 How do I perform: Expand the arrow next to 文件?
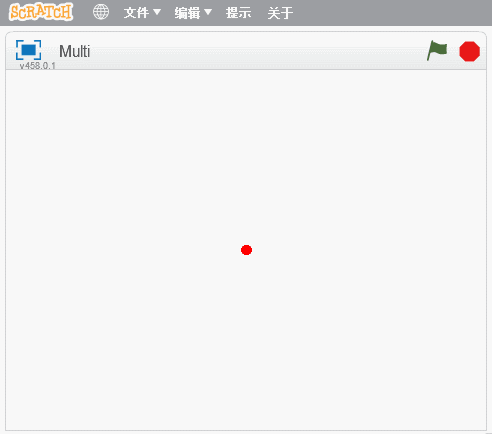(x=157, y=12)
